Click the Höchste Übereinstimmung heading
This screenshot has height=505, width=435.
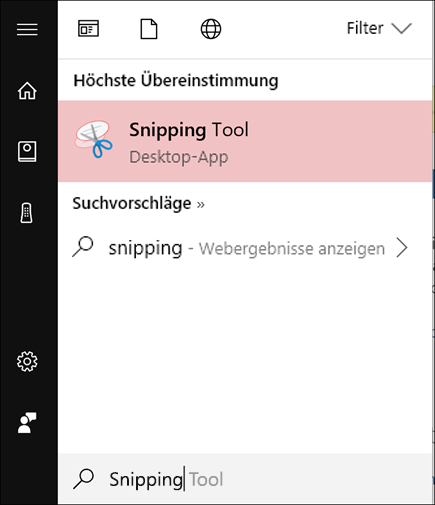point(176,81)
